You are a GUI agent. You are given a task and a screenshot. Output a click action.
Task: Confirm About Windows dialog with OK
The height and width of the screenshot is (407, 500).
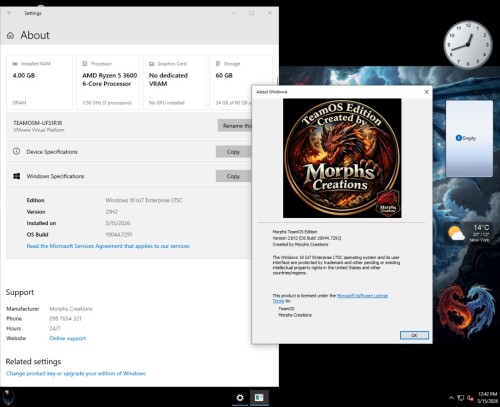(414, 335)
